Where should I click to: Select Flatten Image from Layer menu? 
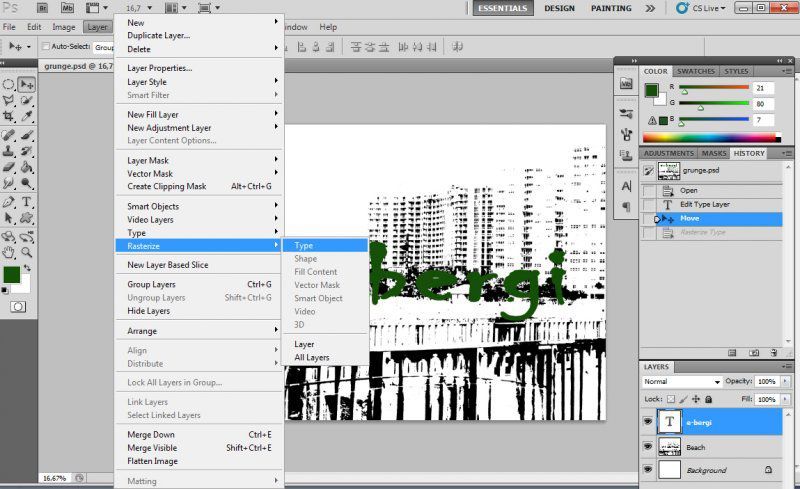tap(152, 461)
